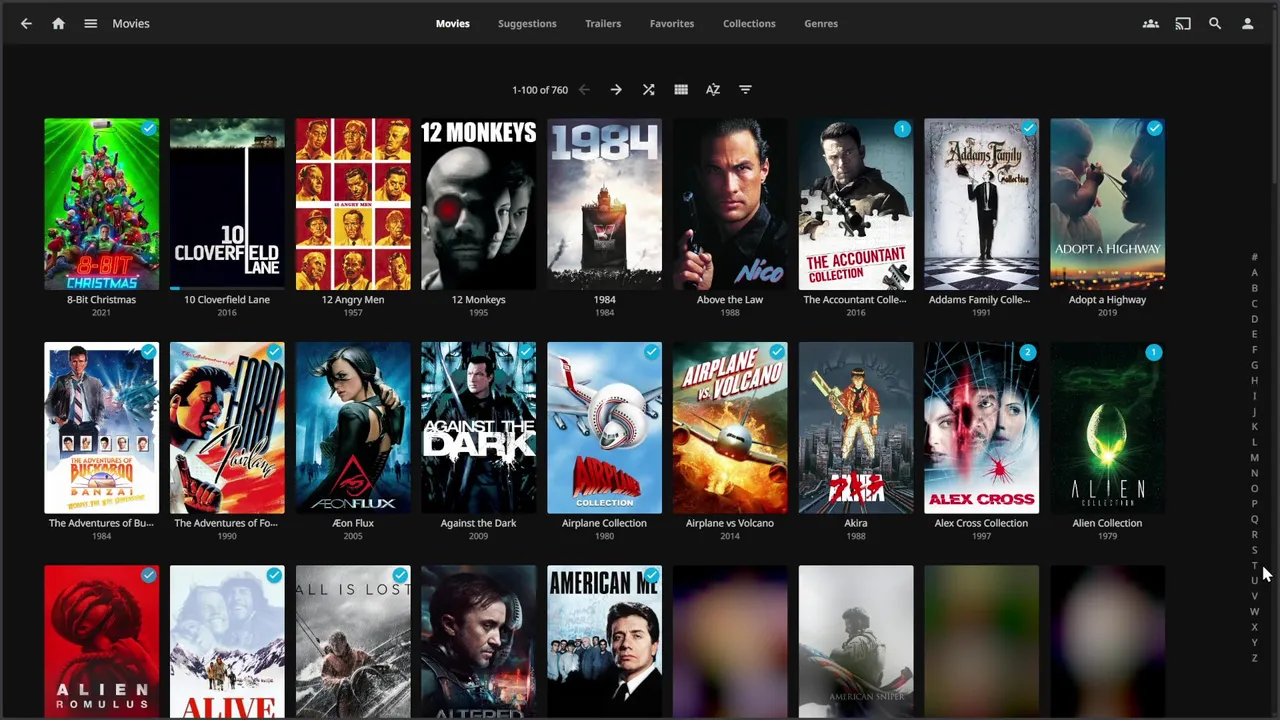Toggle watched checkmark on Adventures of Ford Fairlane

click(274, 352)
